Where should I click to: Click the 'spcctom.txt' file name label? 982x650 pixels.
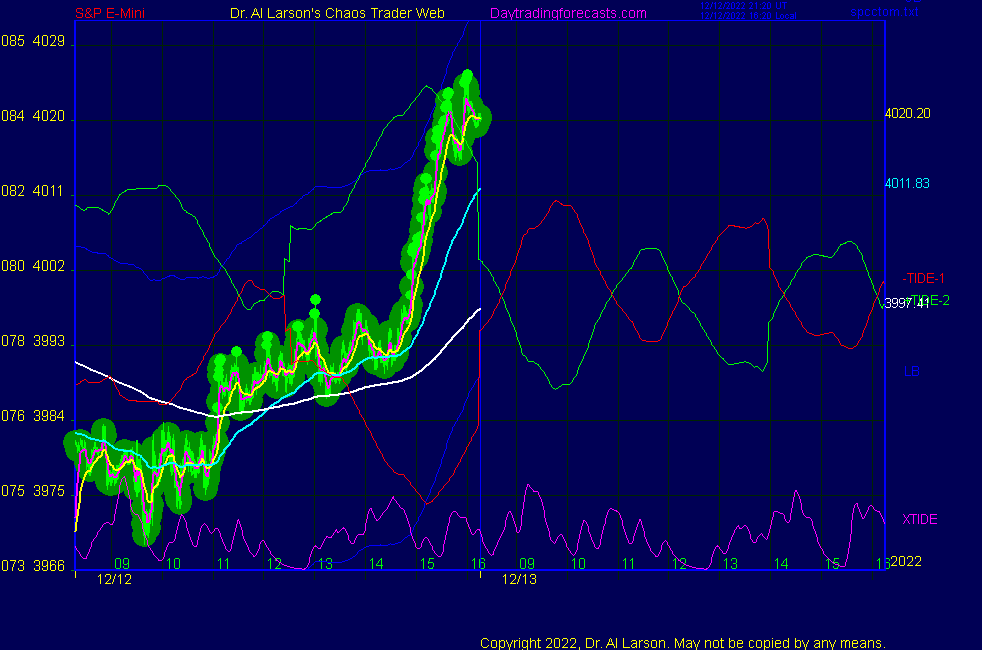click(884, 11)
